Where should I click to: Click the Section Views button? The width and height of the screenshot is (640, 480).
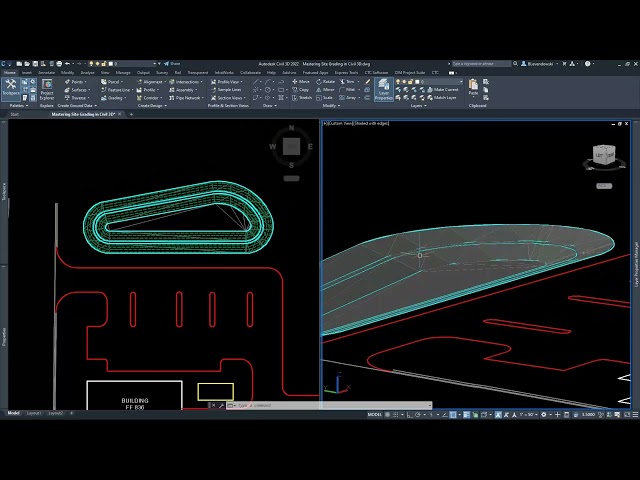[x=228, y=98]
